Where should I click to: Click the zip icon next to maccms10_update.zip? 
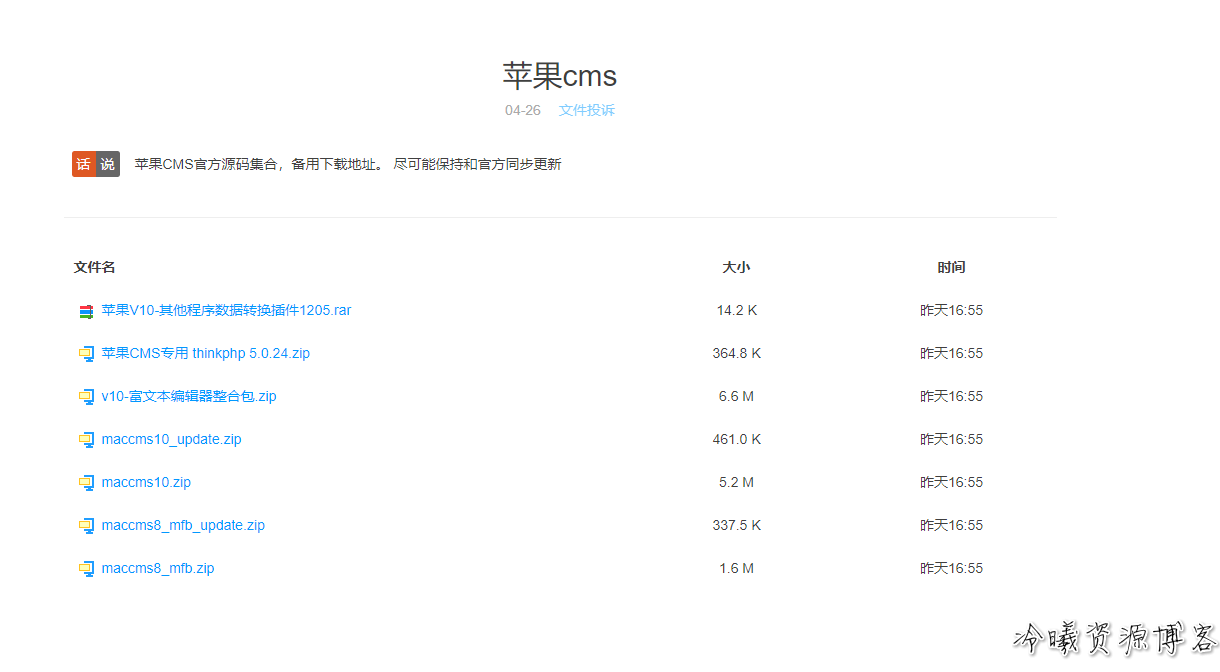point(86,440)
